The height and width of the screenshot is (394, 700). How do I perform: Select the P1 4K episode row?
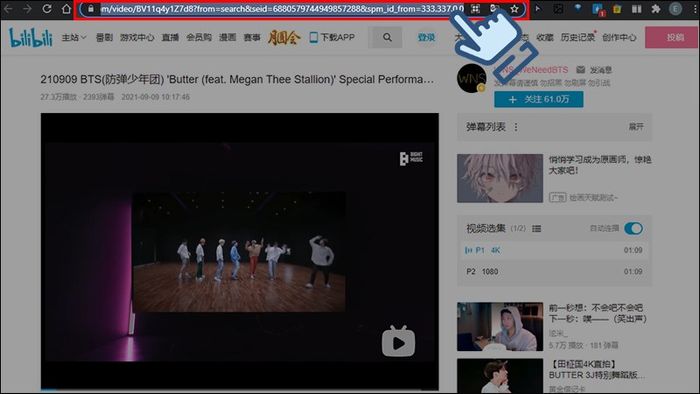(x=554, y=250)
